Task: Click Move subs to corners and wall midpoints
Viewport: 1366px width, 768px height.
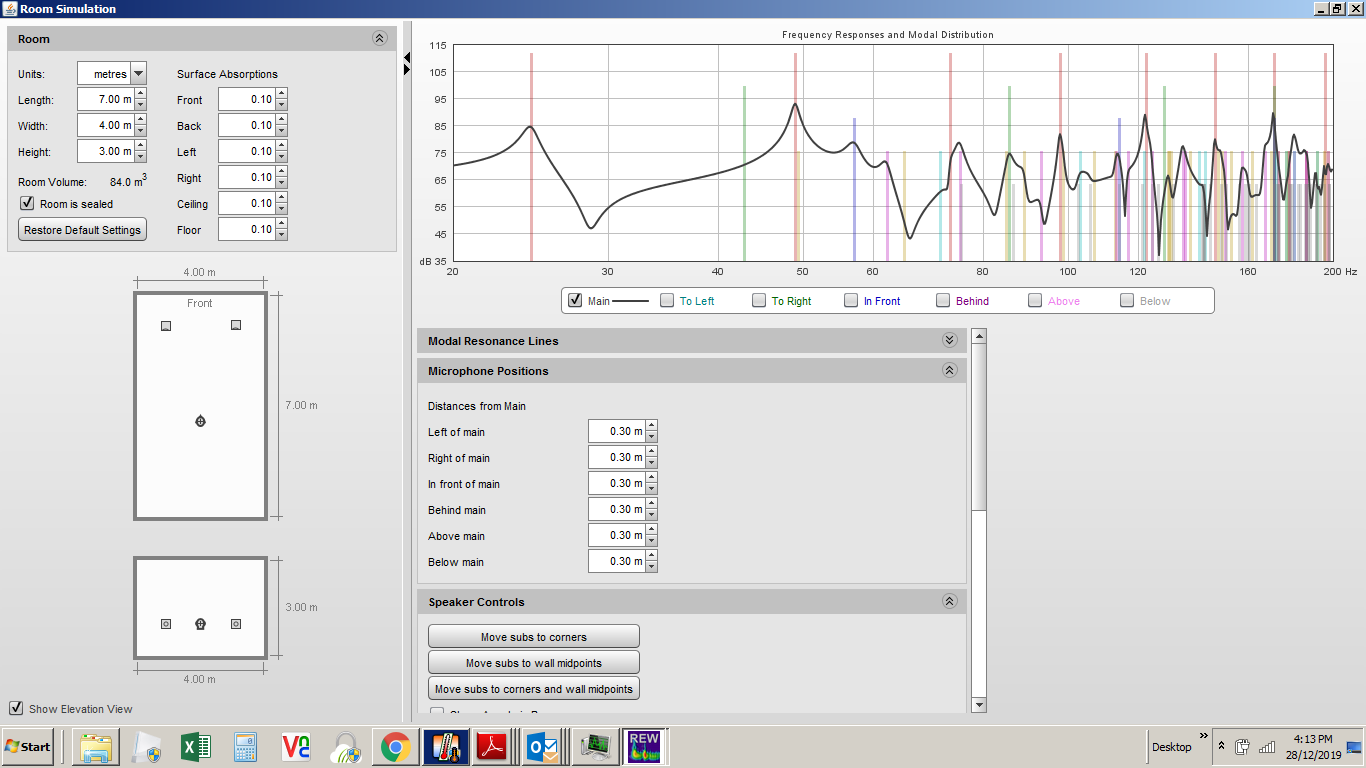Action: [534, 688]
